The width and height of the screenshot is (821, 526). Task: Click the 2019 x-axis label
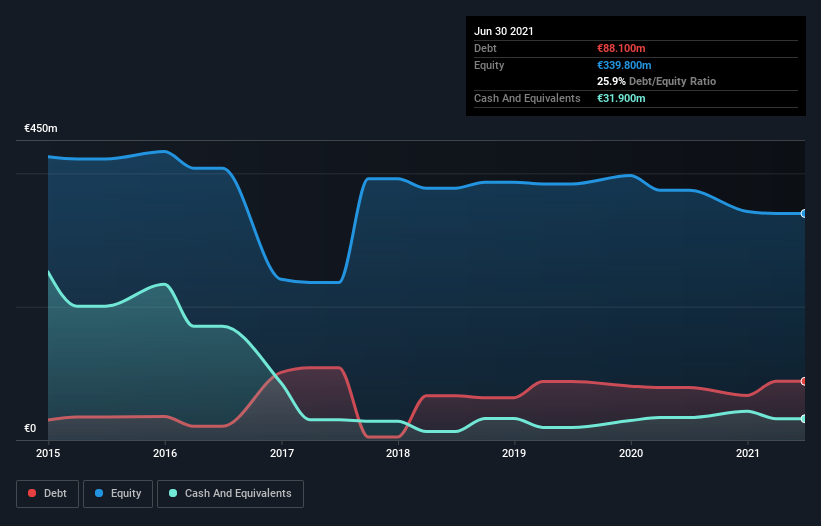click(514, 453)
